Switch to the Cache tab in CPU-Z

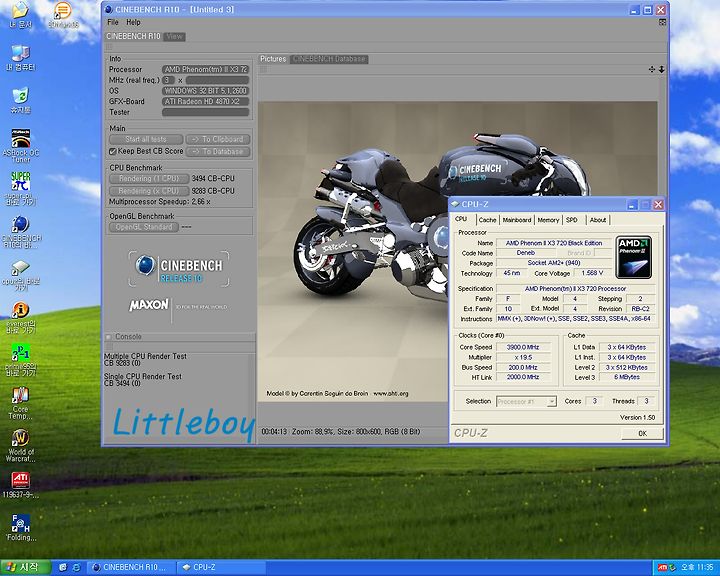point(487,220)
